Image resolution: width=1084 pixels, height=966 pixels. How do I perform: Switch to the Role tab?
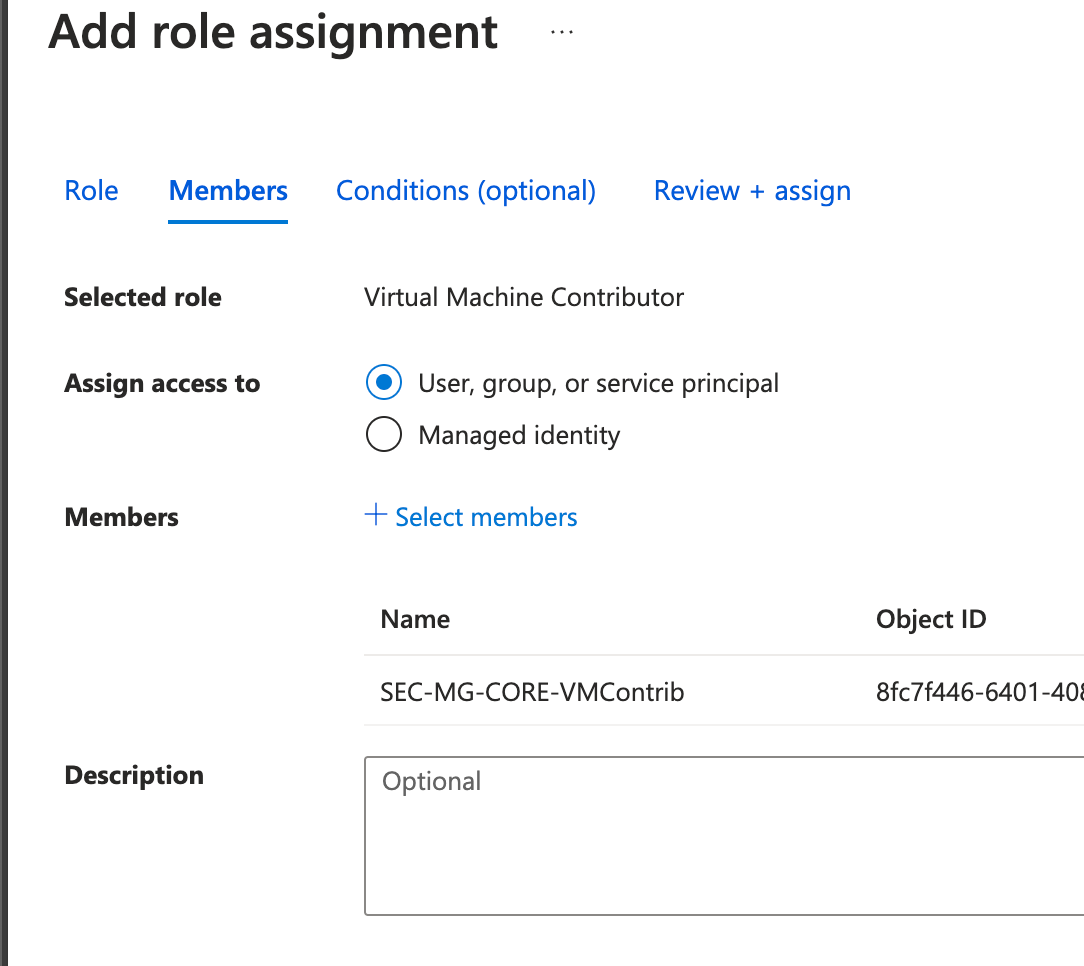91,191
